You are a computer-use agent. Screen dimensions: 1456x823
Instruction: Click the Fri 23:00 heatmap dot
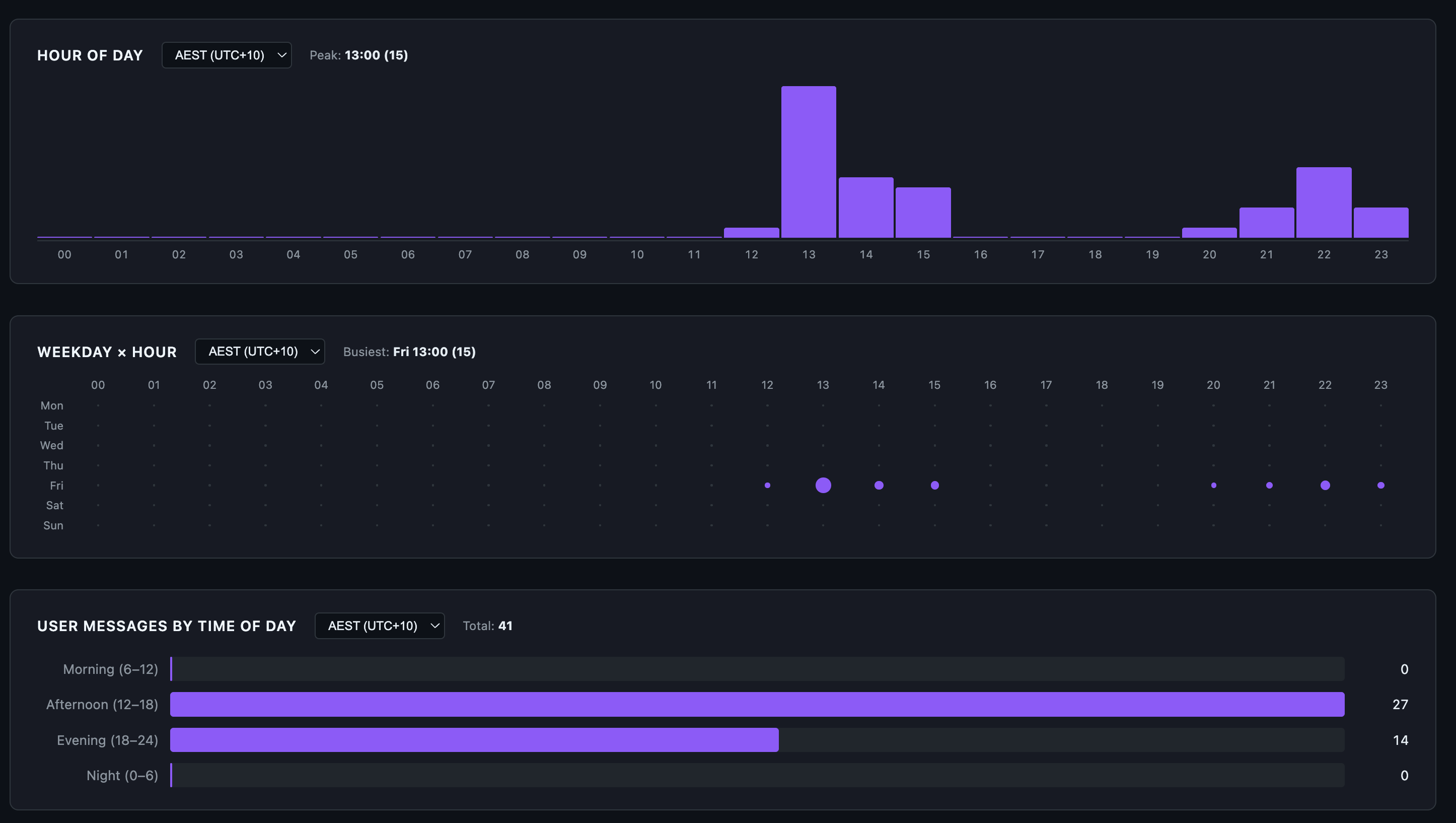(1380, 486)
